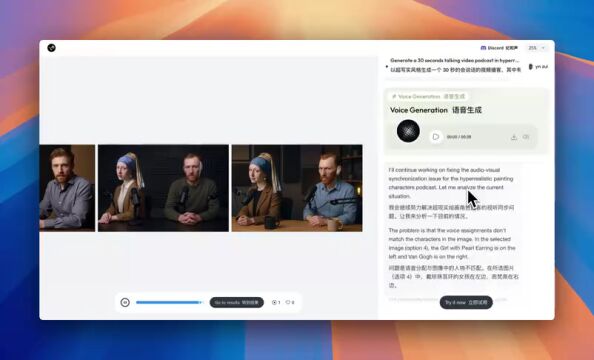
Task: Click the round black voice avatar
Action: click(x=408, y=131)
